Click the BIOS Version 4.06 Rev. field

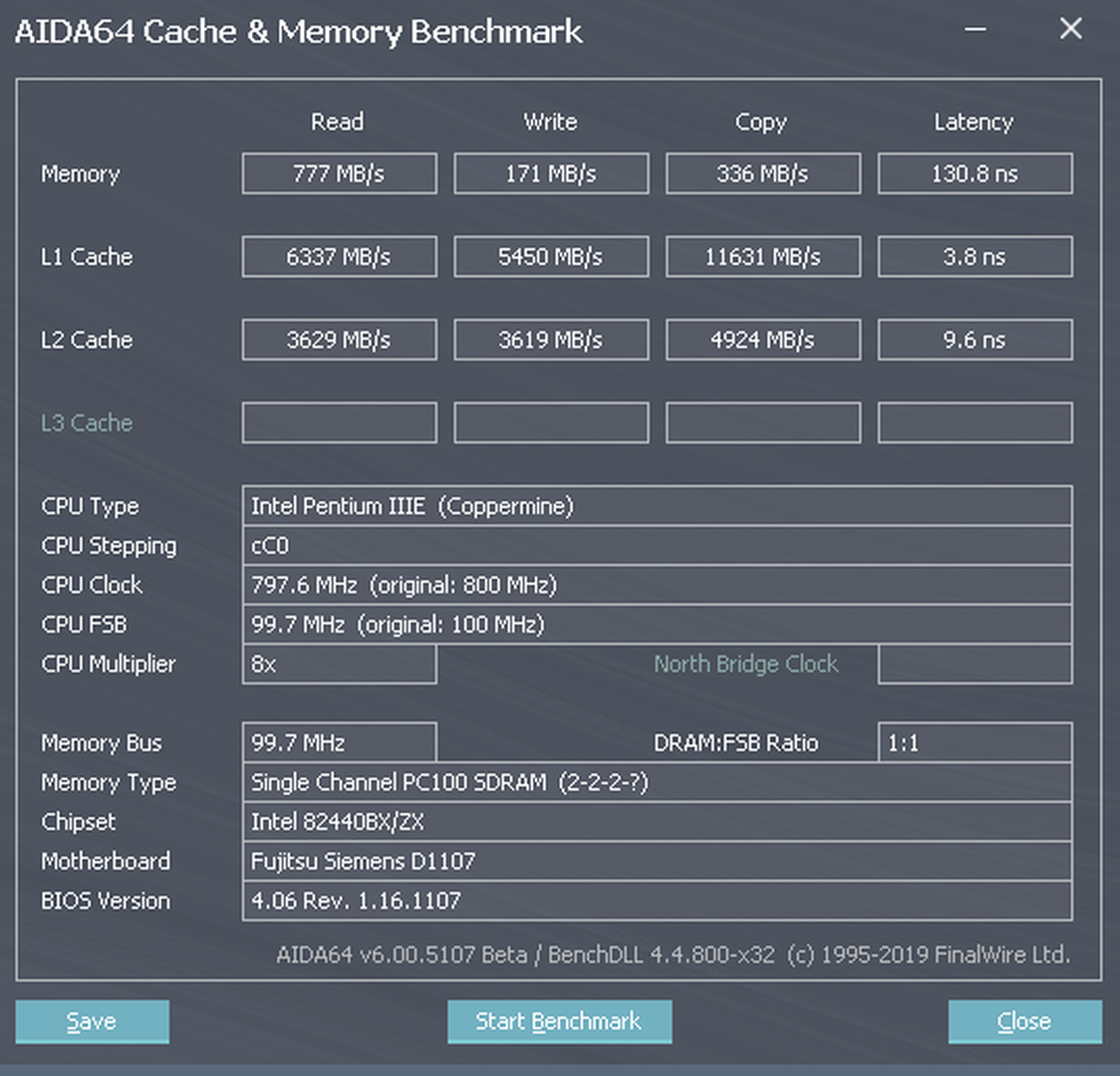tap(657, 901)
